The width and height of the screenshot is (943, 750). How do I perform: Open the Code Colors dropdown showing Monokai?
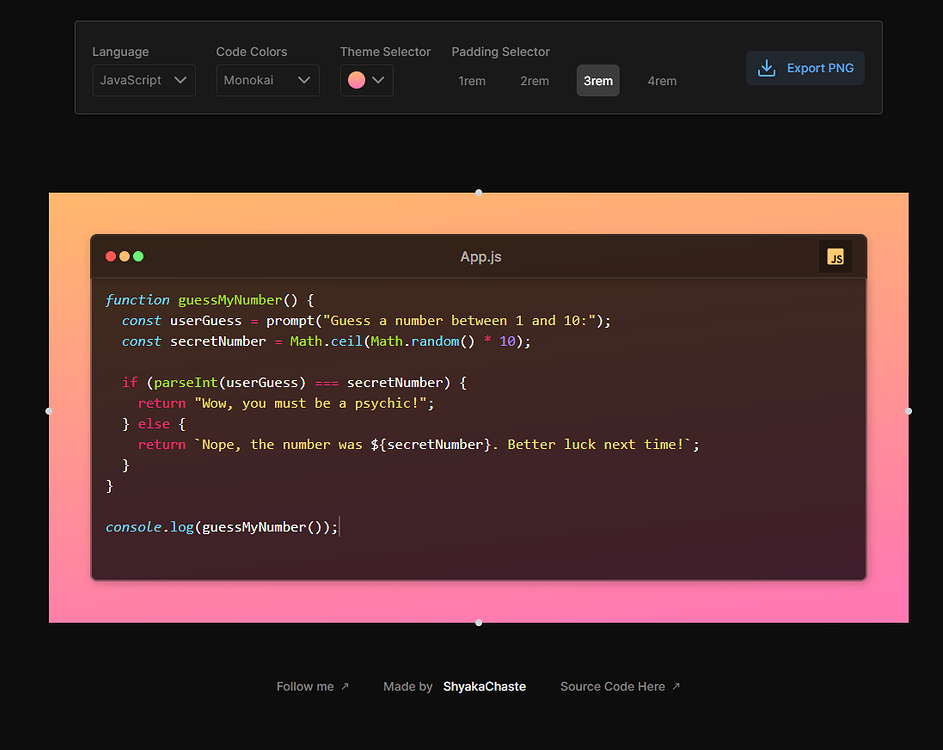pos(267,80)
